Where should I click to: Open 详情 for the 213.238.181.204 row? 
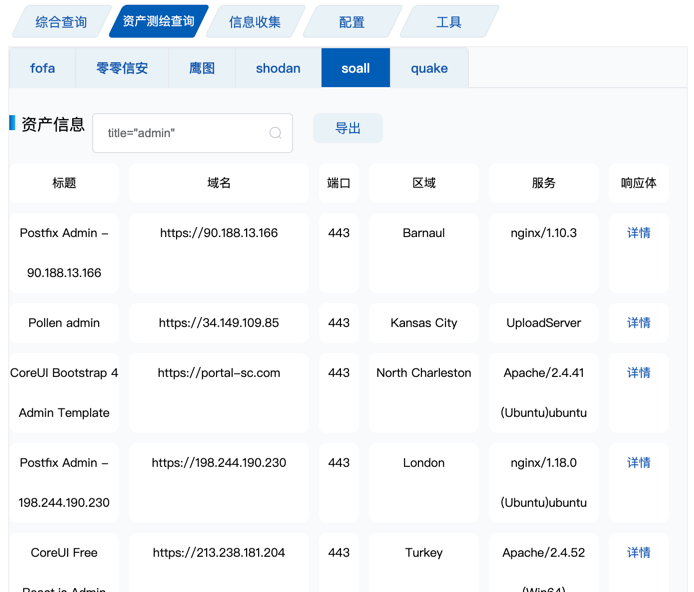point(638,553)
